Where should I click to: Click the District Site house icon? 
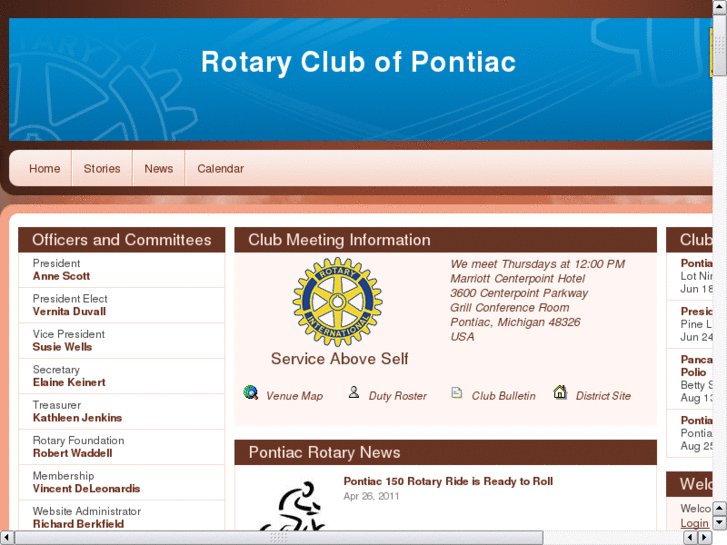click(560, 392)
